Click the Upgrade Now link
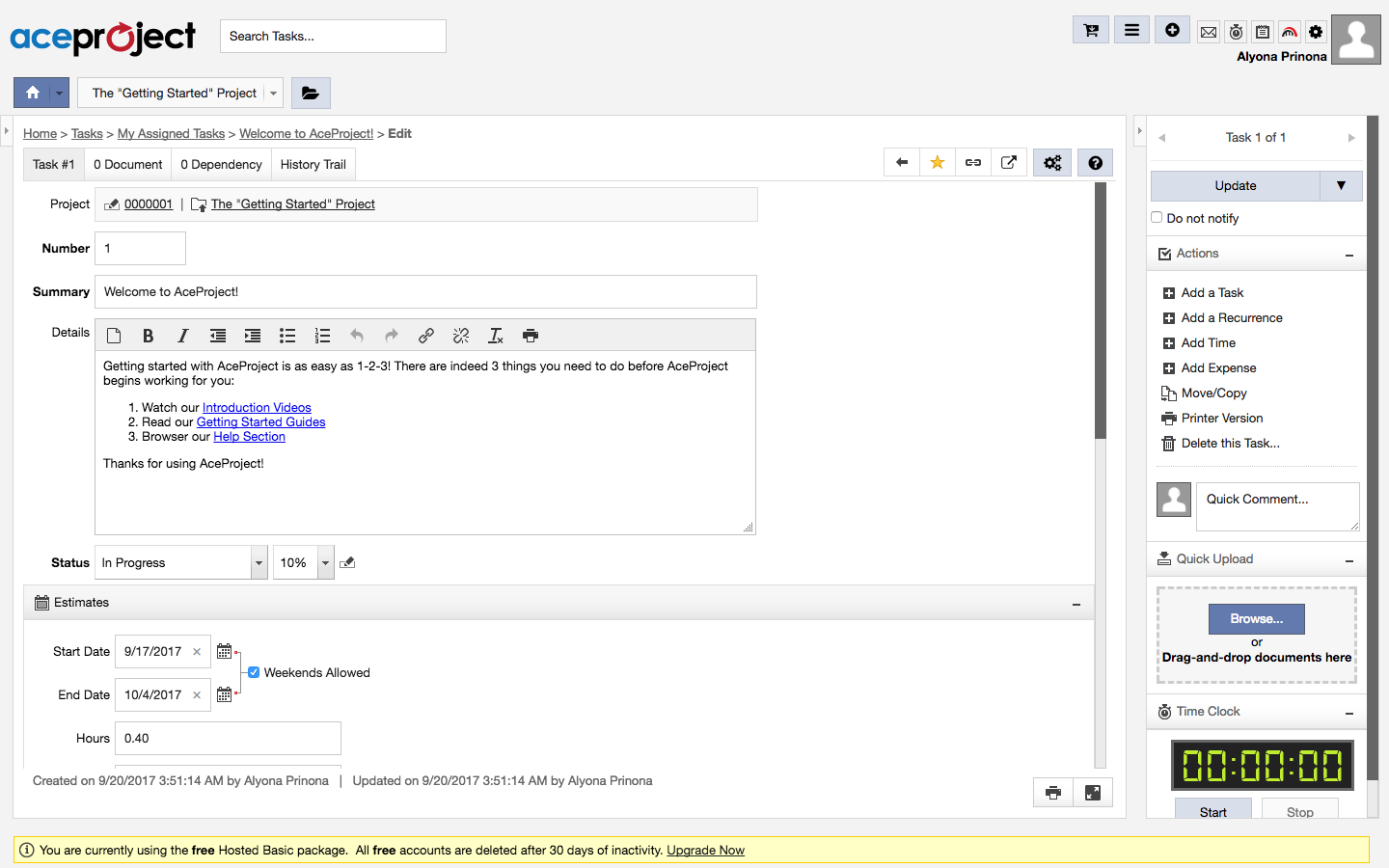Screen dimensions: 1389x868 click(x=705, y=850)
